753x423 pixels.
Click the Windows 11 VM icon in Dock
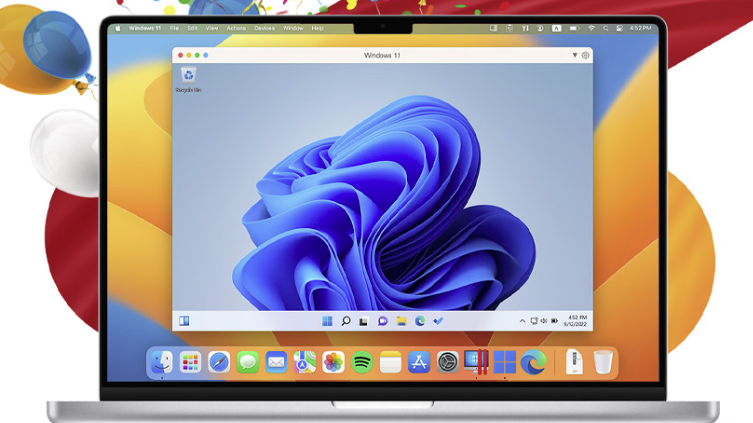click(x=505, y=362)
